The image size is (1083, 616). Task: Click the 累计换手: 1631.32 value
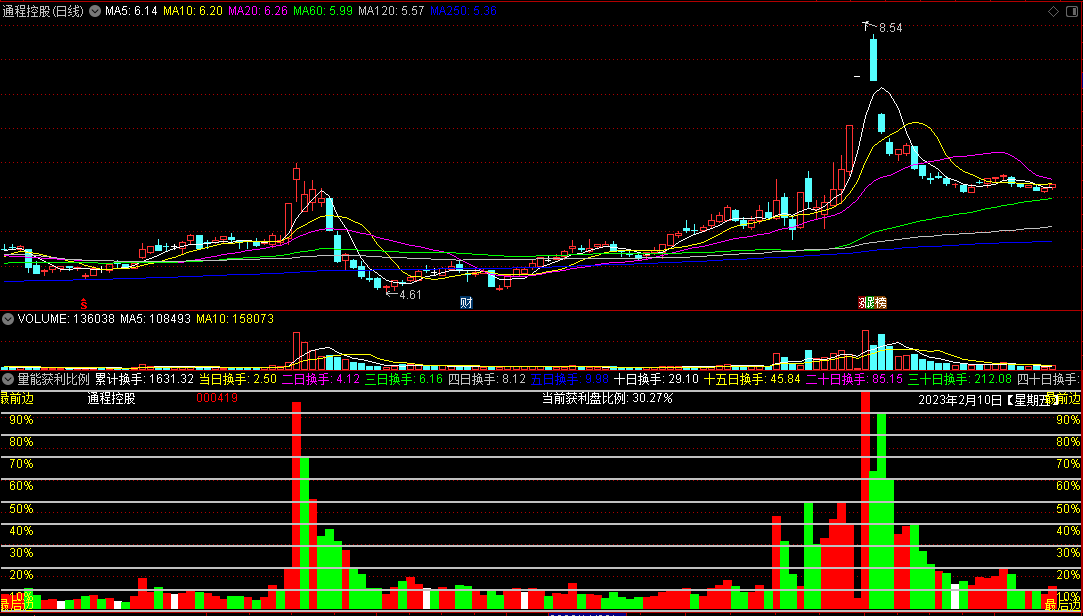[x=144, y=379]
